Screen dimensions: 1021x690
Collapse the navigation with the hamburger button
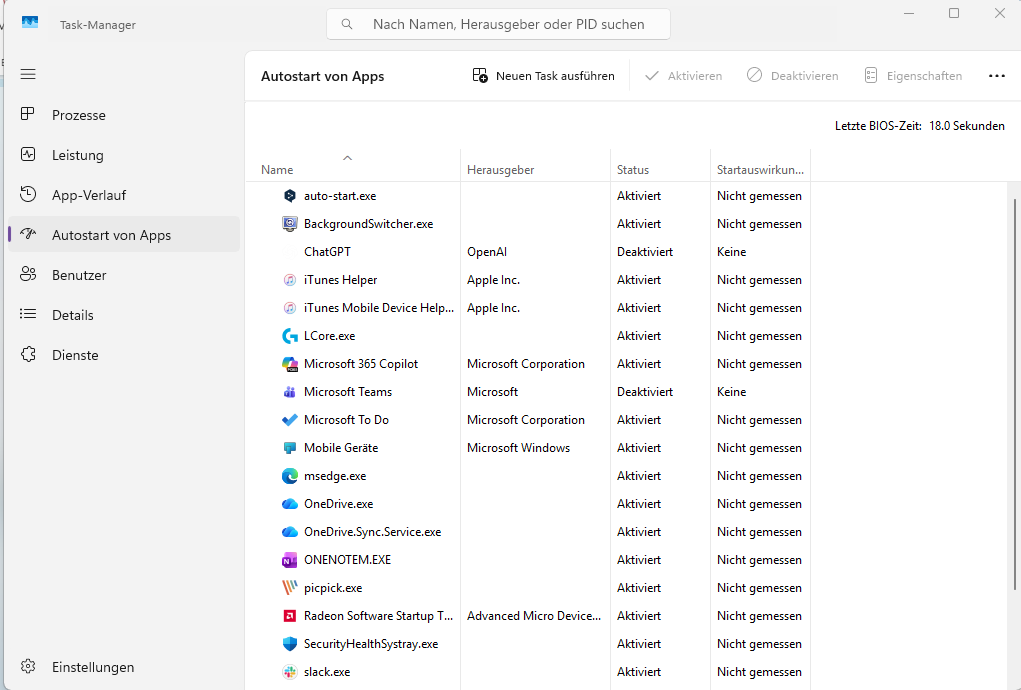tap(28, 74)
